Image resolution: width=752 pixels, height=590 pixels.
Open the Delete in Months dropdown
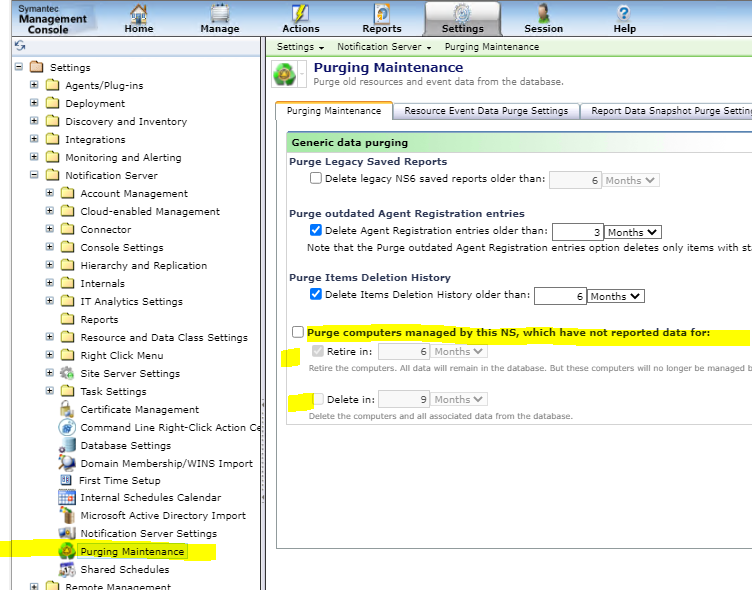459,400
